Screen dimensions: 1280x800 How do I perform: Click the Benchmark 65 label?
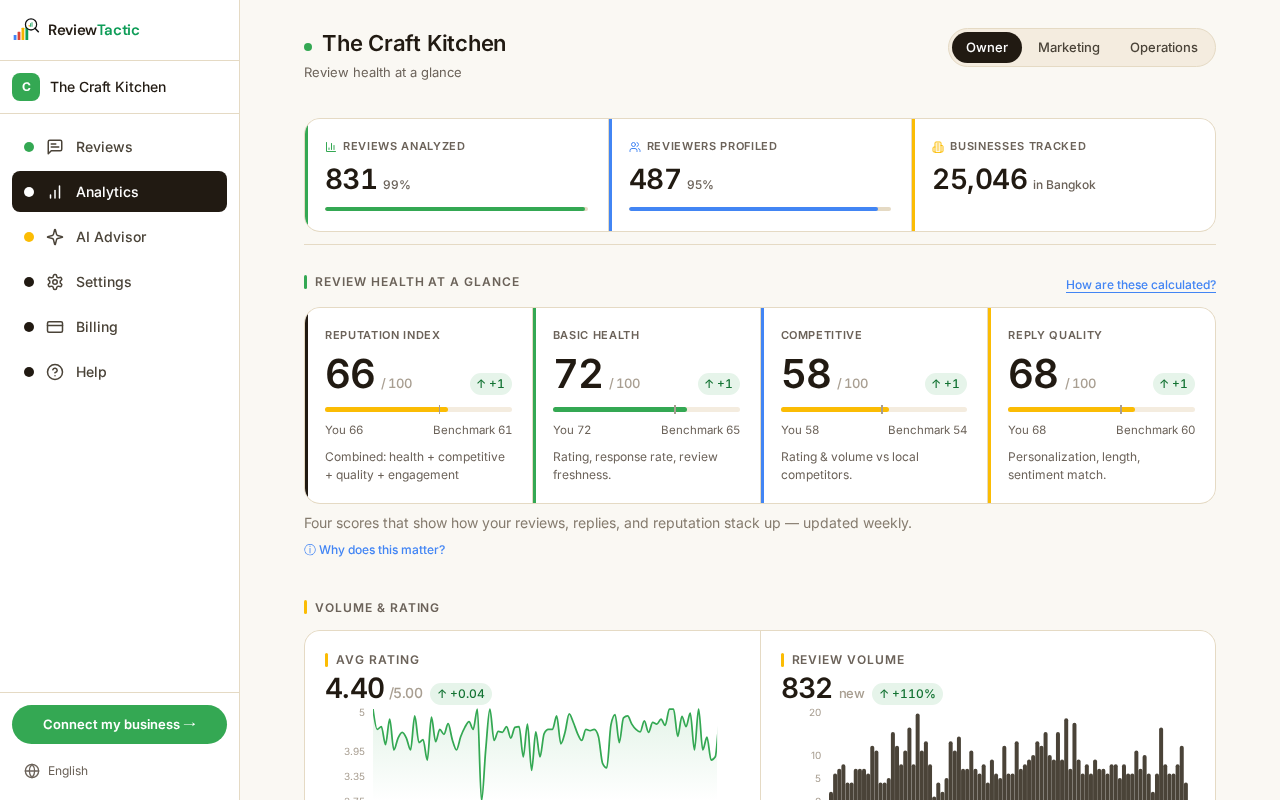tap(700, 430)
